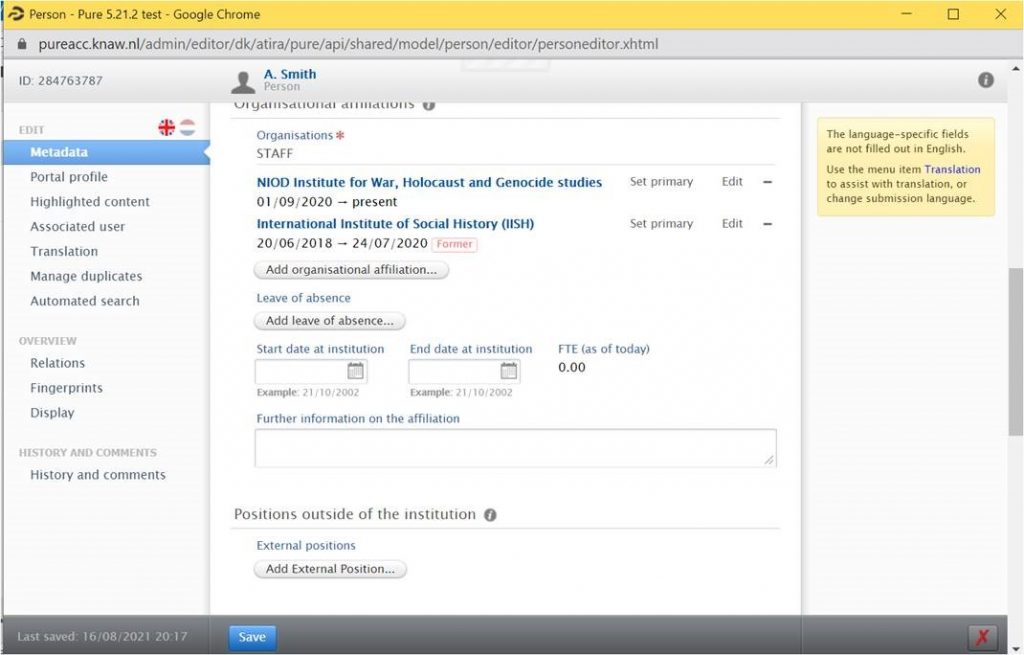This screenshot has width=1024, height=655.
Task: Open Manage duplicates in sidebar
Action: click(x=86, y=276)
